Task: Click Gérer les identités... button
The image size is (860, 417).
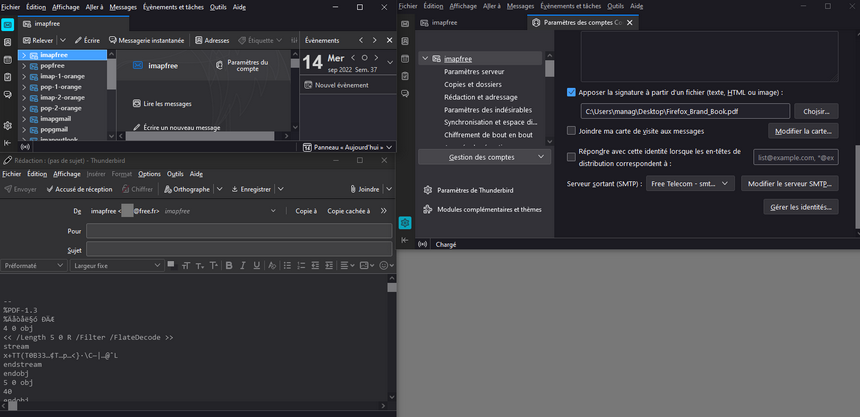Action: pyautogui.click(x=800, y=207)
